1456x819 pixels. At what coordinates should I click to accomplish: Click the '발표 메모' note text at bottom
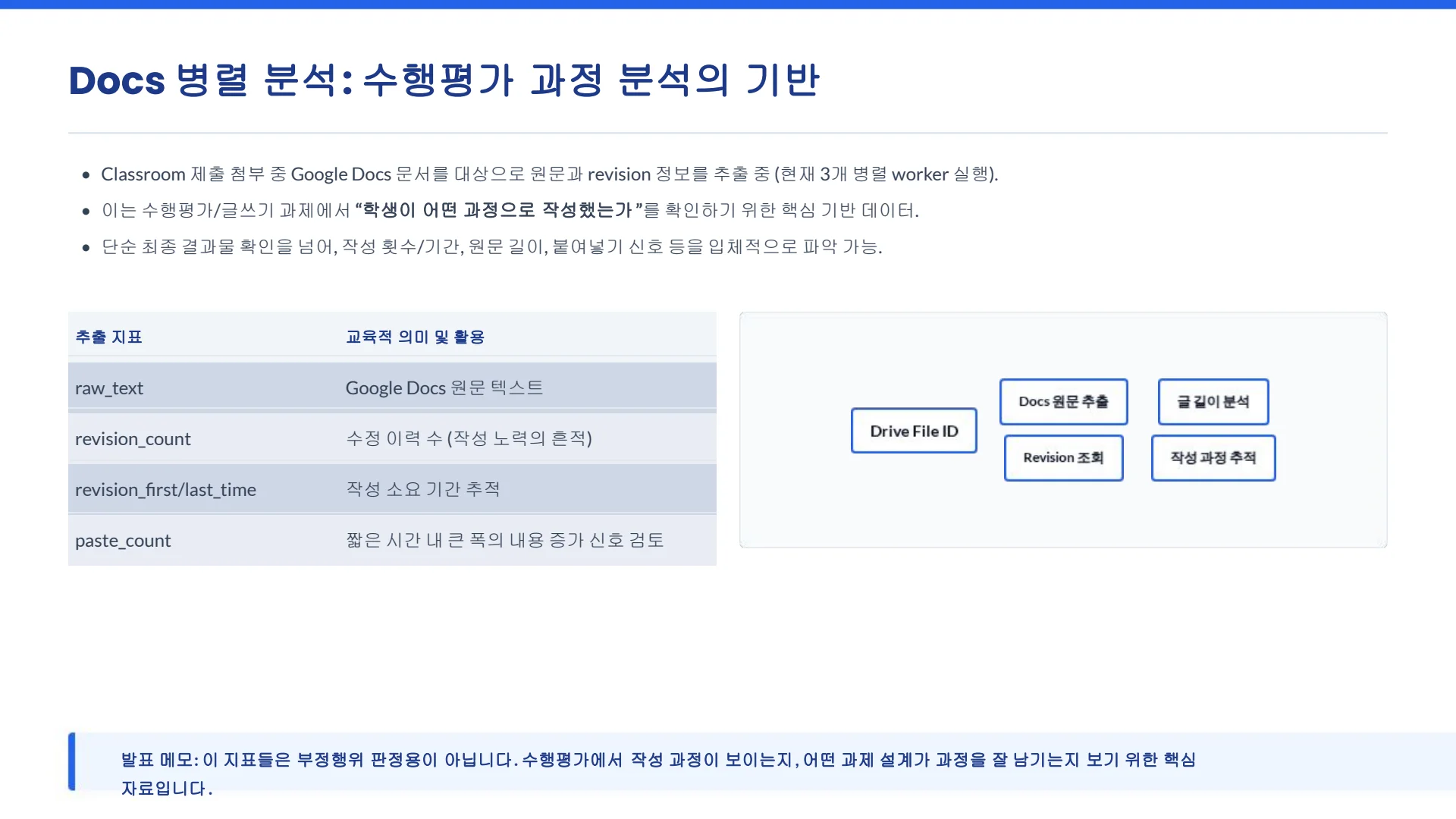(x=658, y=773)
